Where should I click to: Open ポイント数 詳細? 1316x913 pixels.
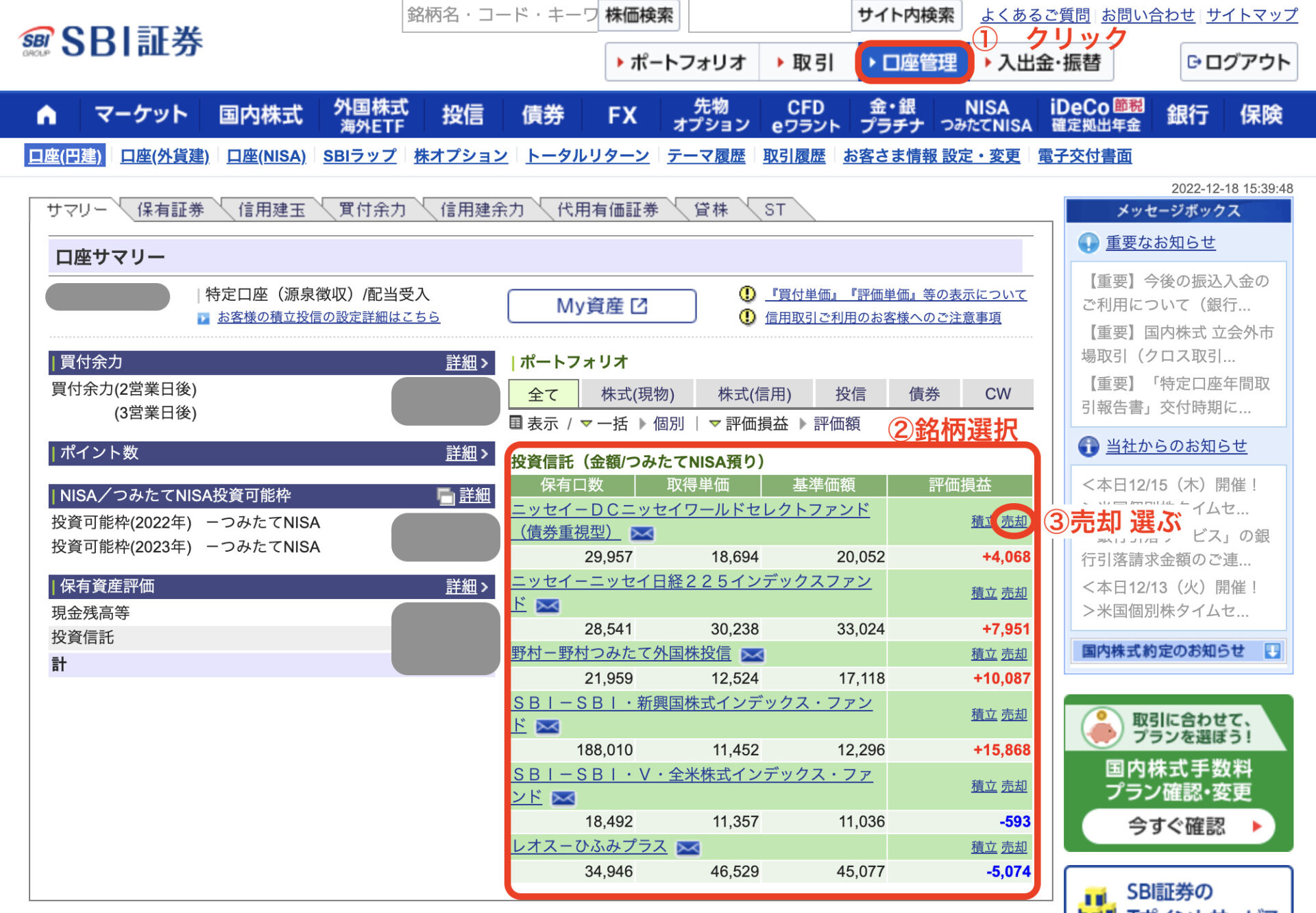coord(467,453)
